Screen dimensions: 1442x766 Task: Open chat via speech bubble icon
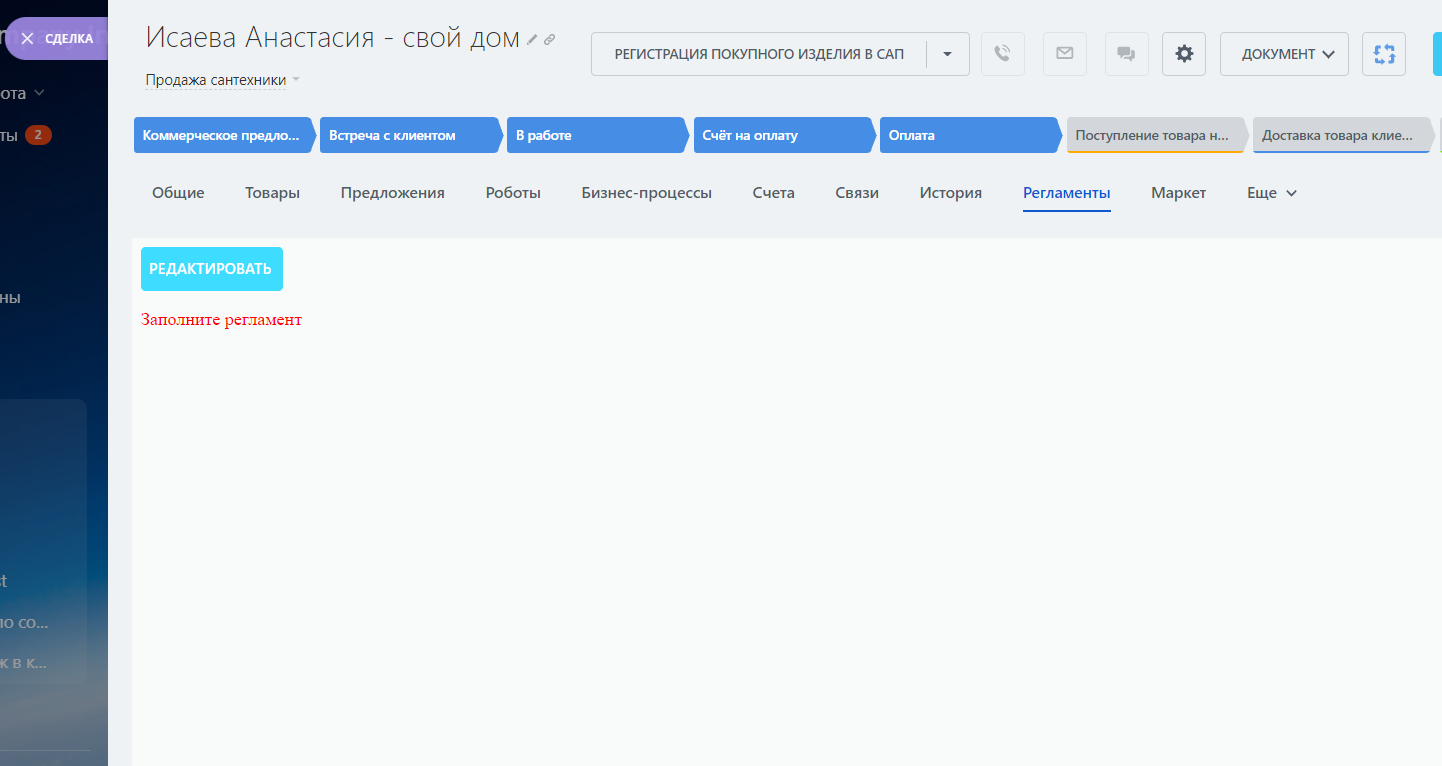pyautogui.click(x=1126, y=54)
